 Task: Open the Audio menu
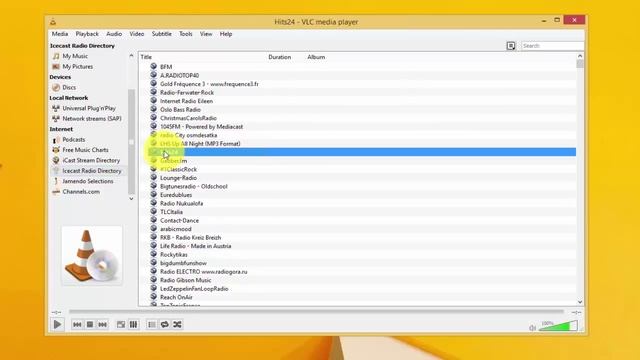pos(114,34)
